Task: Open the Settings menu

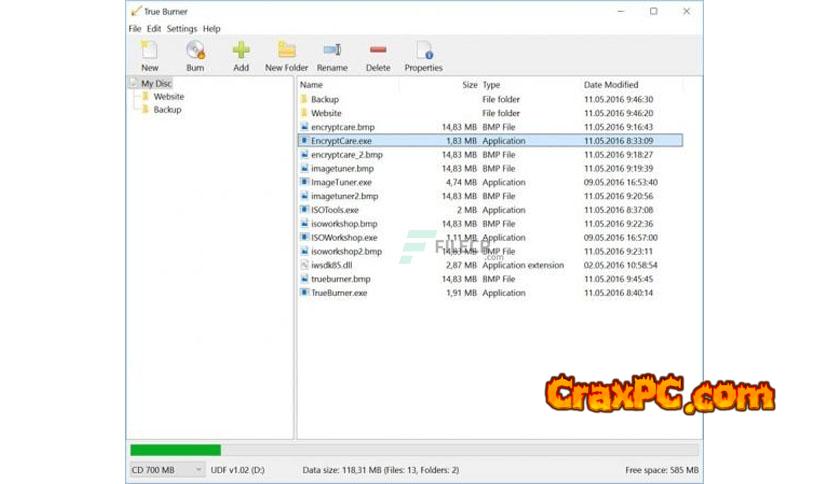Action: pos(182,29)
